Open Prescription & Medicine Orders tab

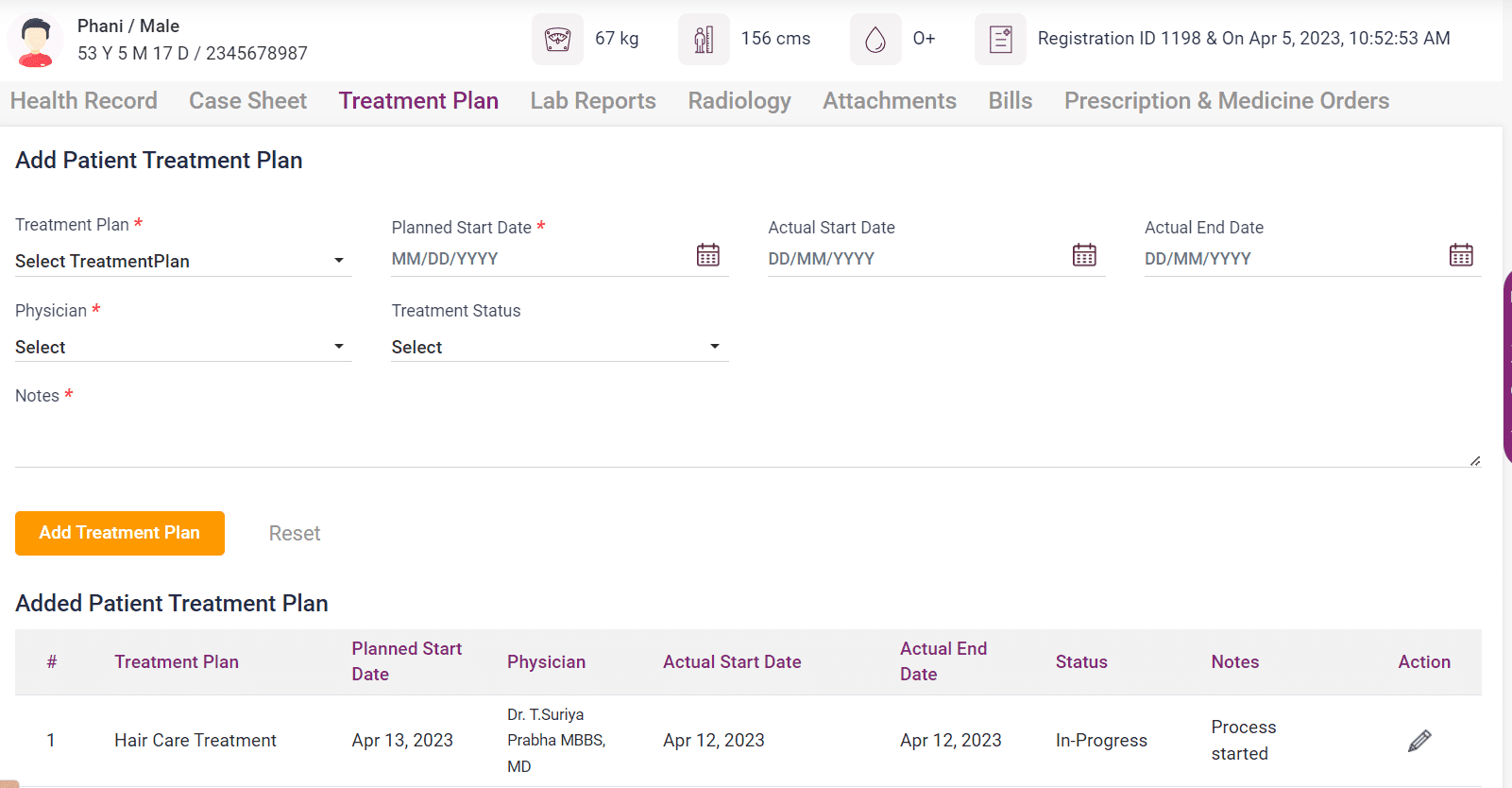[x=1226, y=101]
